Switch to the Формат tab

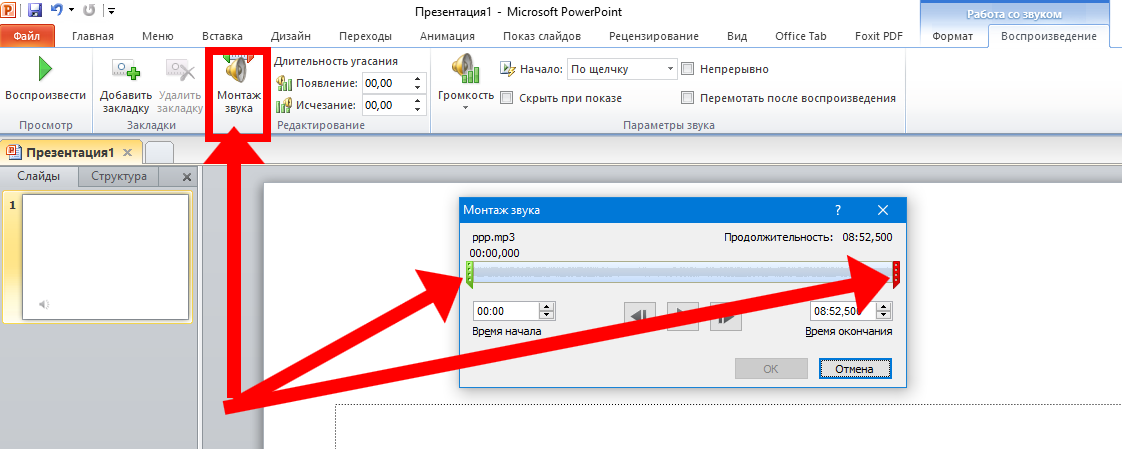tap(952, 37)
